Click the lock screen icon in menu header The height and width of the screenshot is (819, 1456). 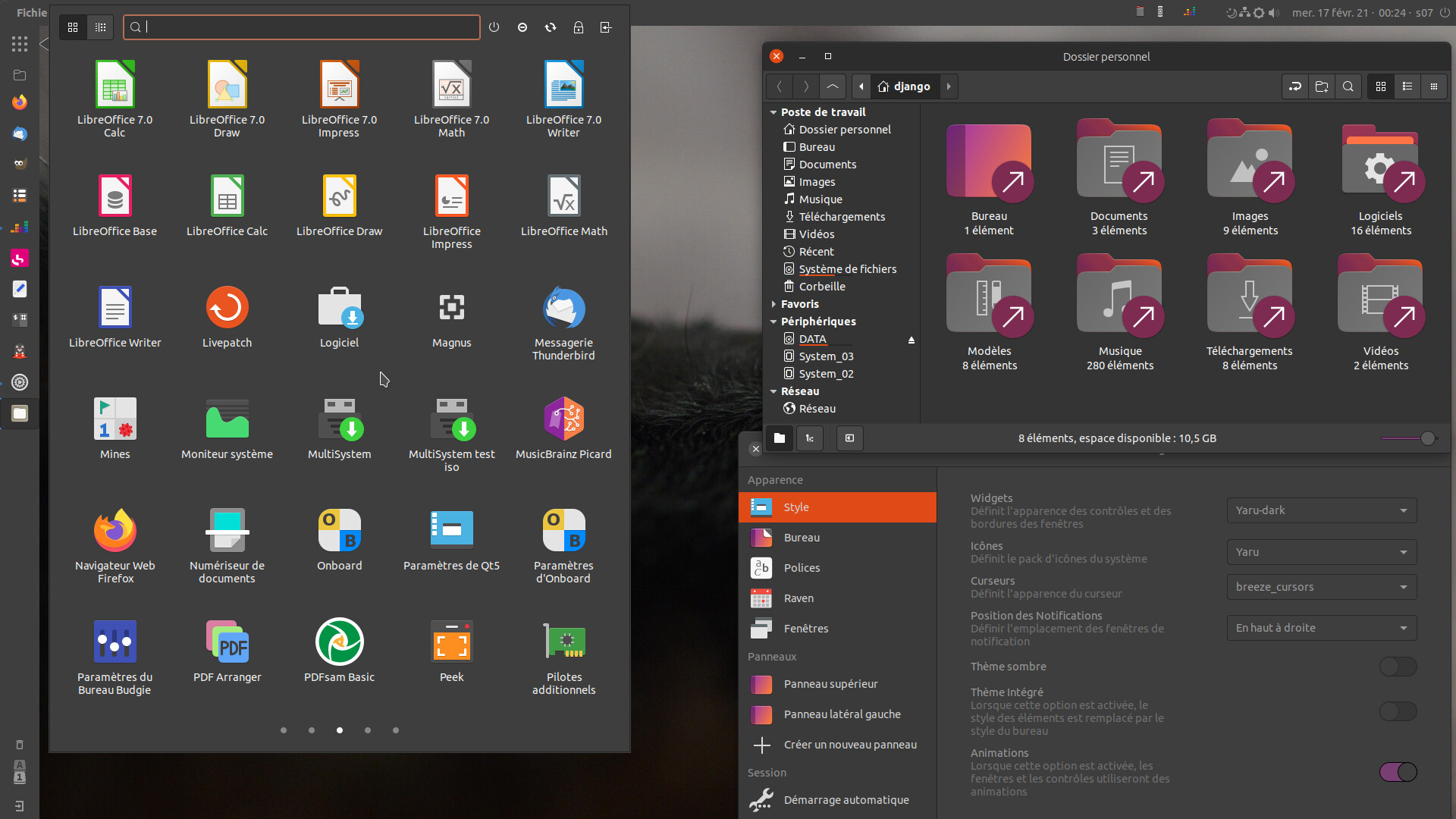click(x=578, y=27)
